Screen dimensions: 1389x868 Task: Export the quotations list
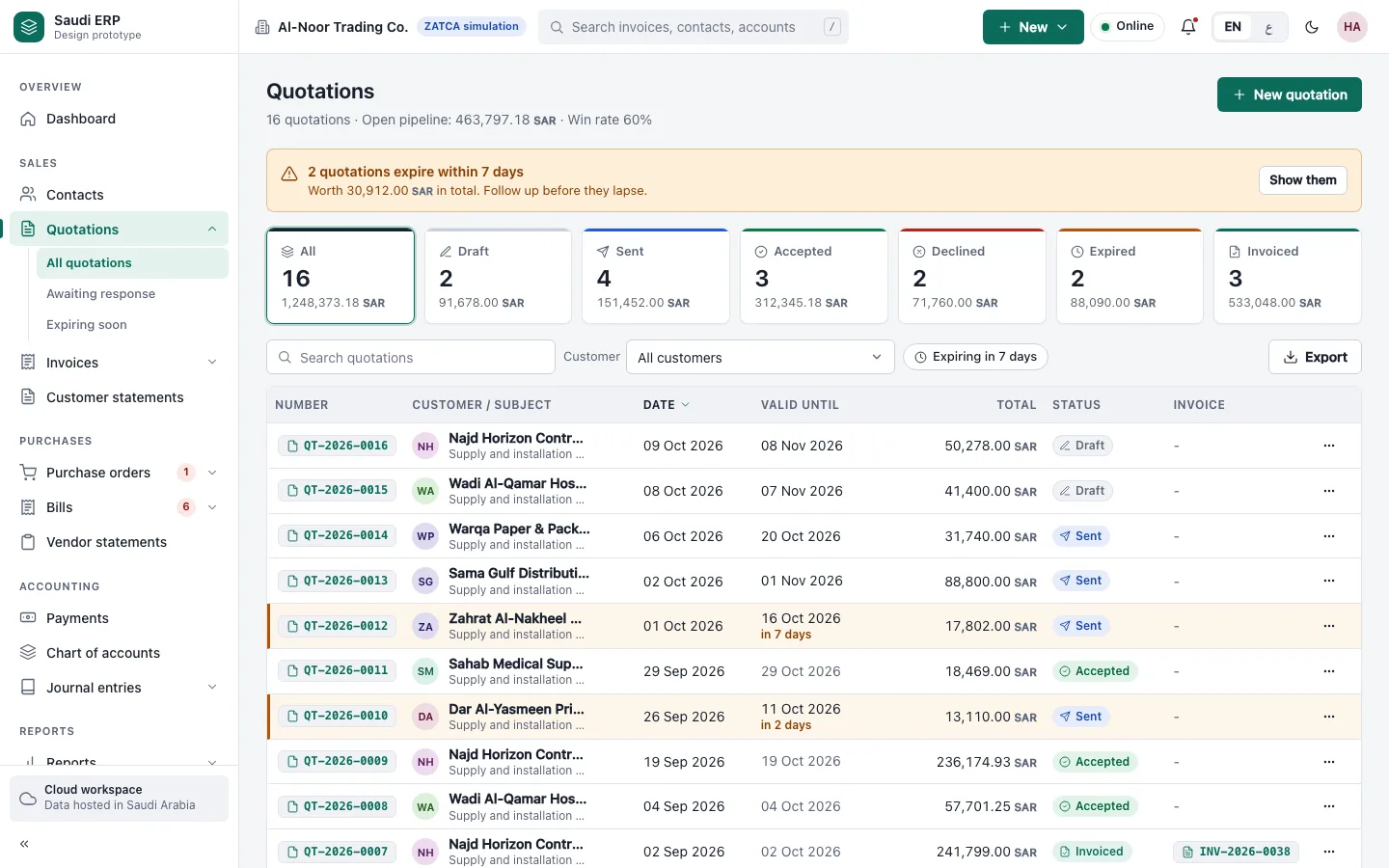1315,357
